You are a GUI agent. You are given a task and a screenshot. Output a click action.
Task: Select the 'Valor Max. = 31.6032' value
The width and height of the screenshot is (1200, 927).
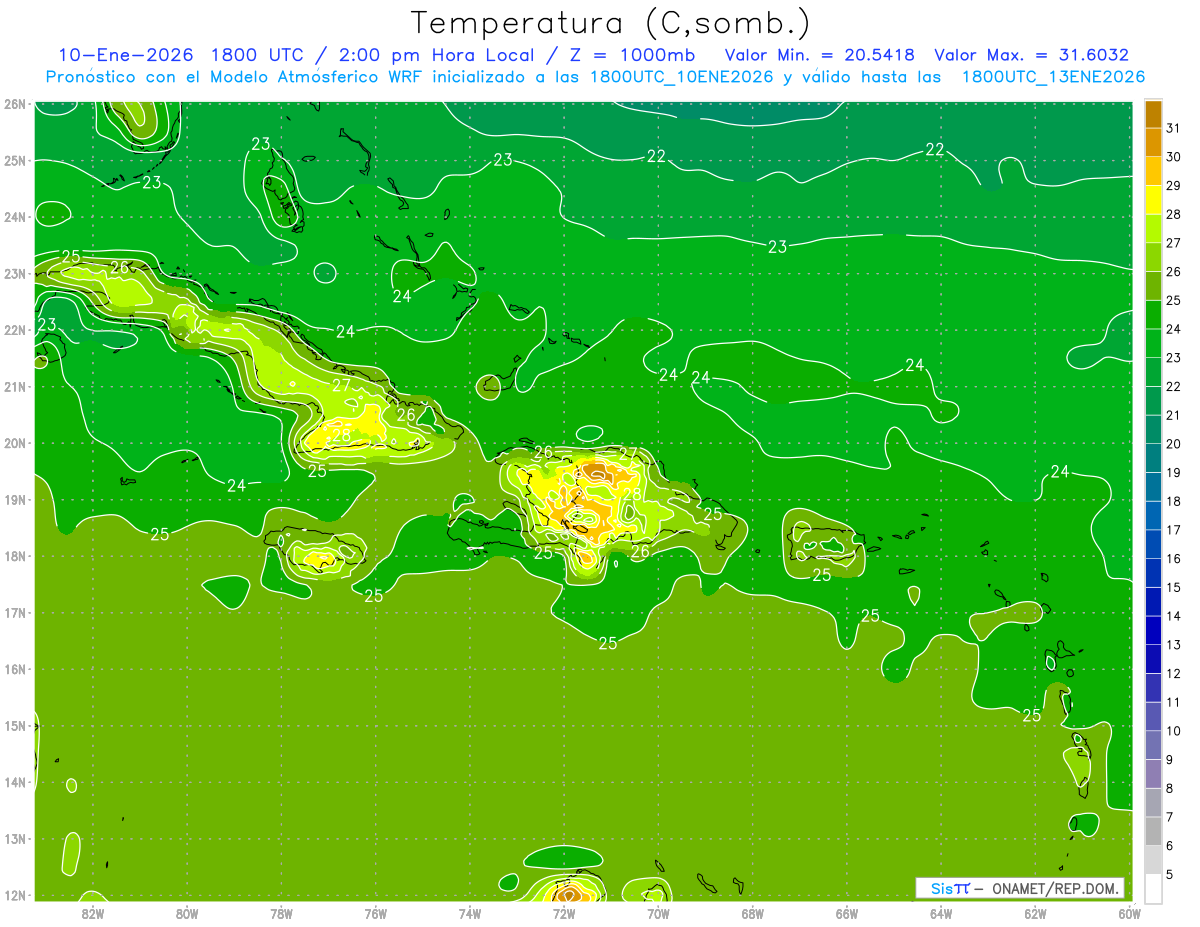tap(1031, 55)
